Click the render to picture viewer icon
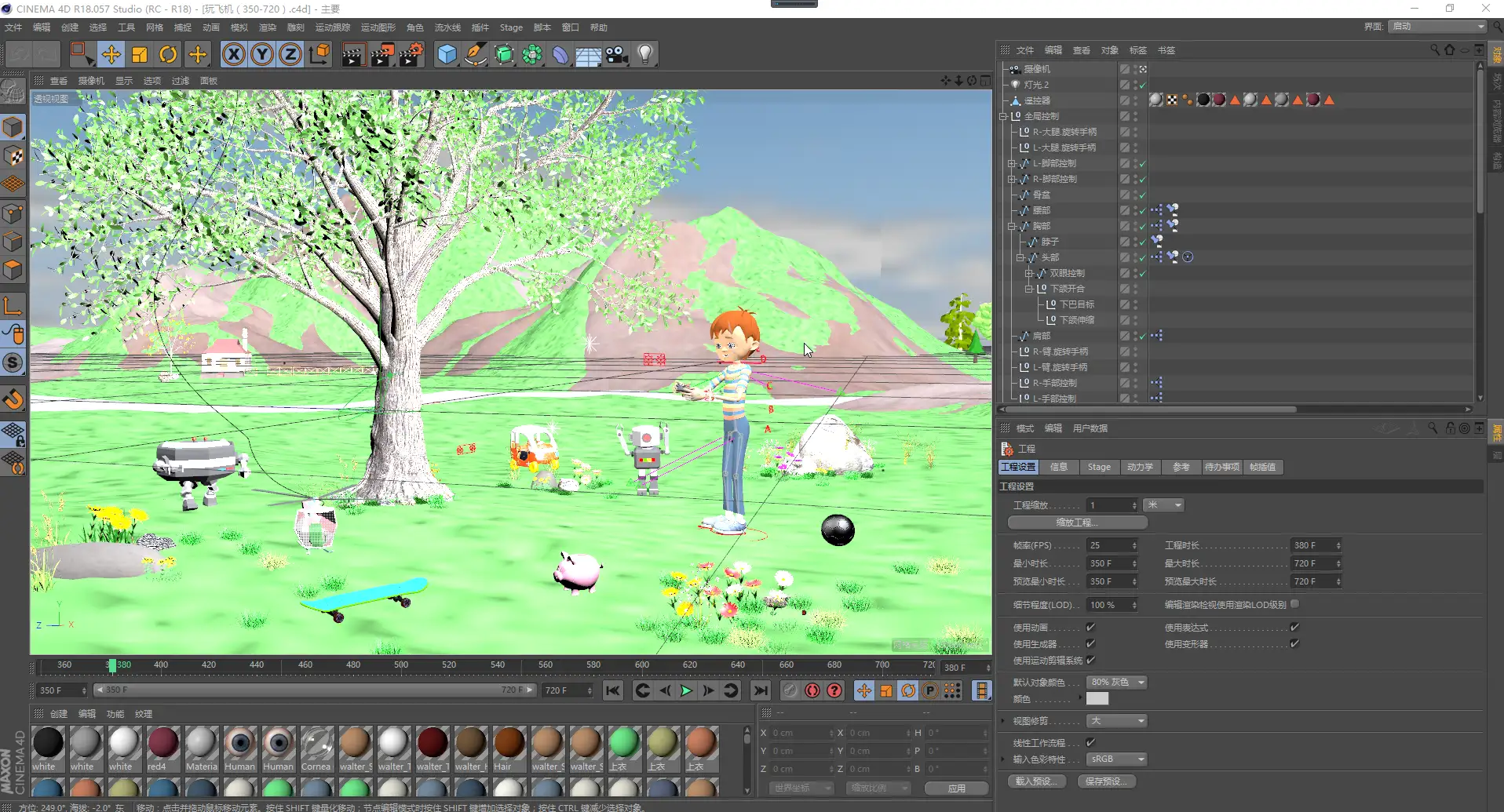Image resolution: width=1504 pixels, height=812 pixels. [x=381, y=54]
